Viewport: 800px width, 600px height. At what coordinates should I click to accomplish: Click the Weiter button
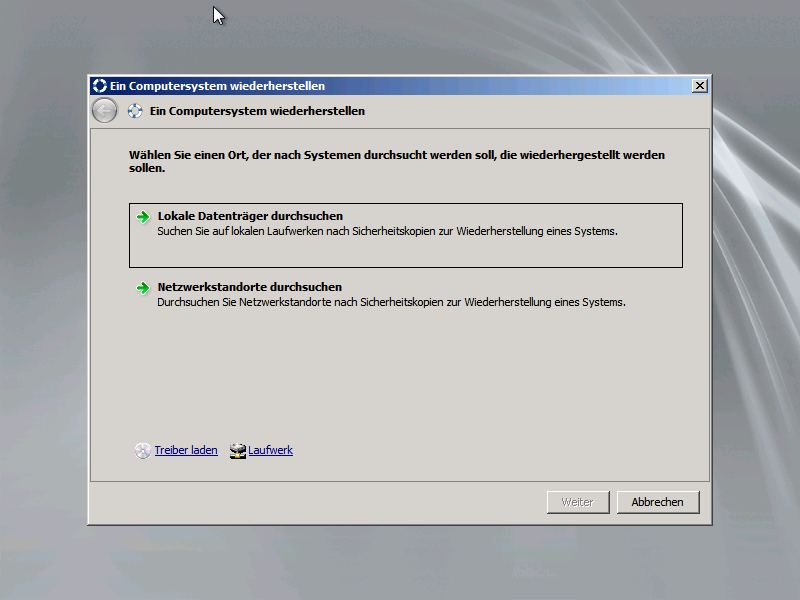577,502
